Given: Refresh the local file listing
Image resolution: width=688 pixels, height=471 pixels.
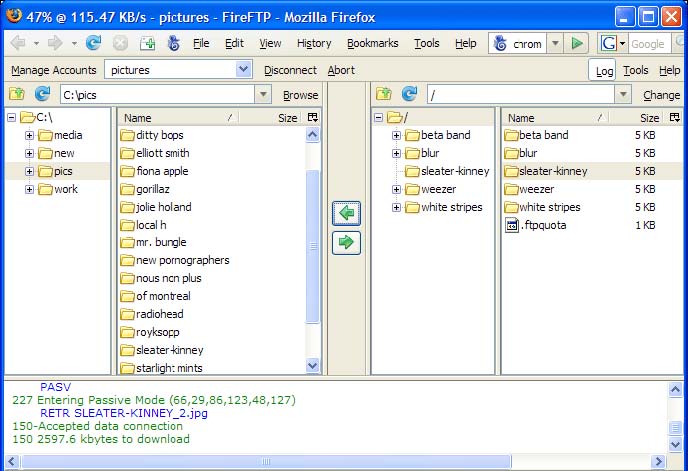Looking at the screenshot, I should [43, 94].
